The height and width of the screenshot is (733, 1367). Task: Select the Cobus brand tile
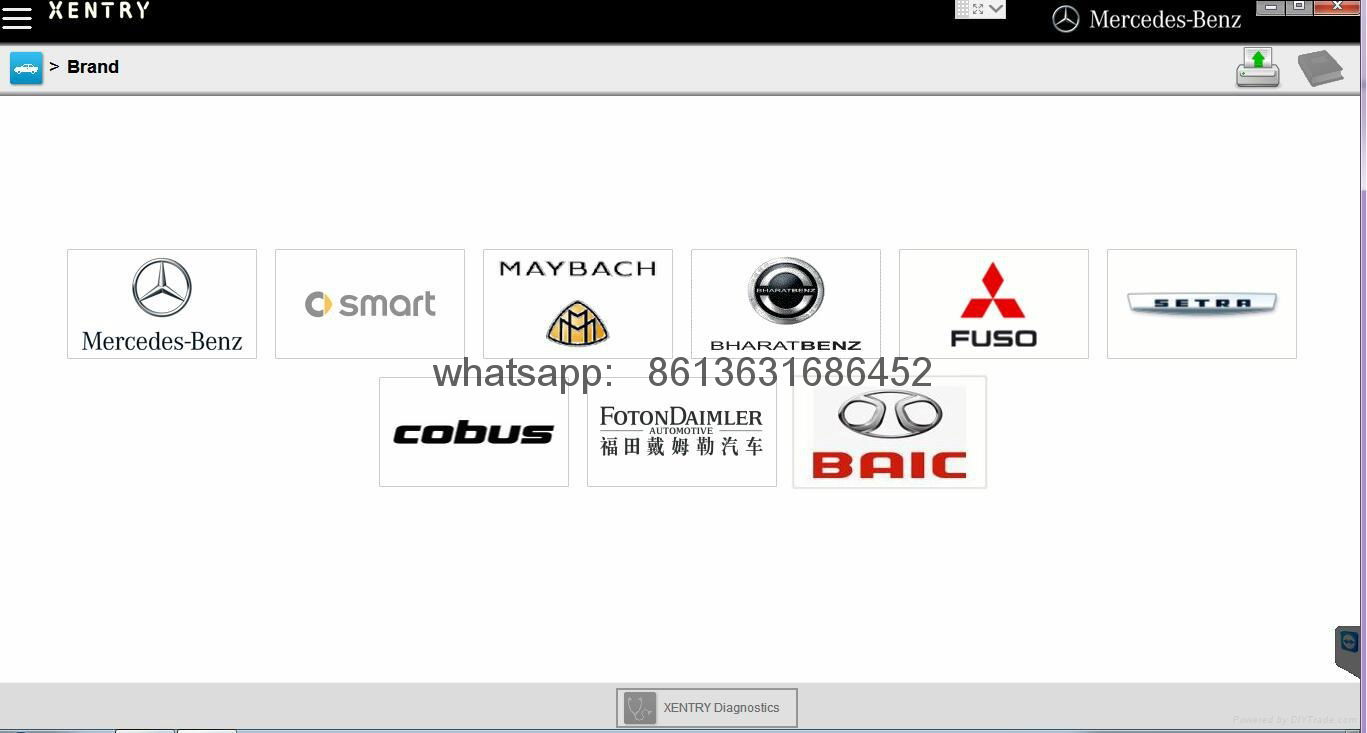tap(474, 432)
